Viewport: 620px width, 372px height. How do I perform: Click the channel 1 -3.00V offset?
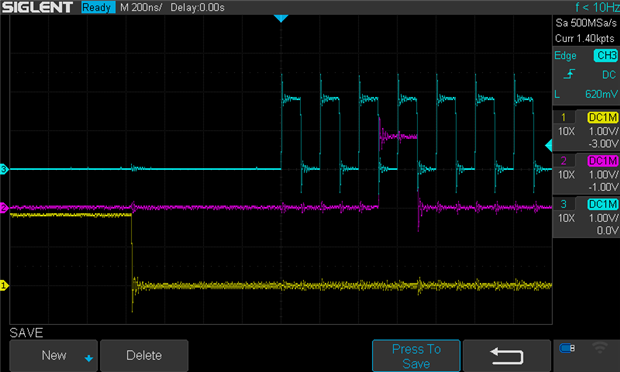click(x=603, y=144)
